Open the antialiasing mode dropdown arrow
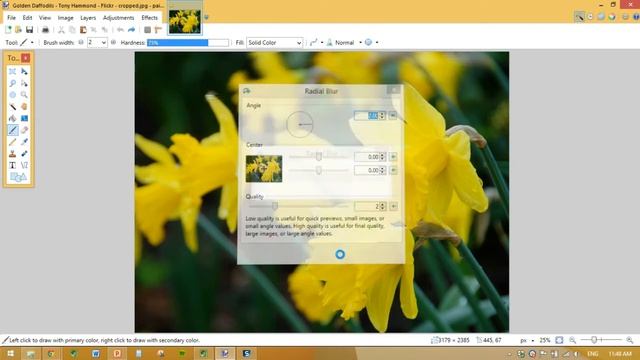640x360 pixels. (322, 42)
